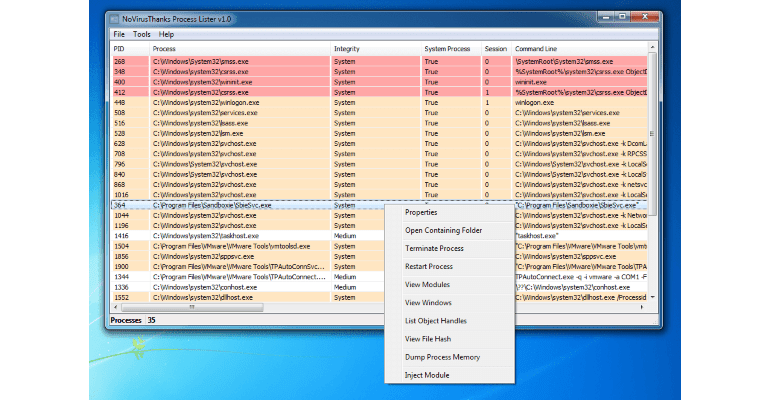
Task: Select View Modules entry
Action: tap(427, 285)
